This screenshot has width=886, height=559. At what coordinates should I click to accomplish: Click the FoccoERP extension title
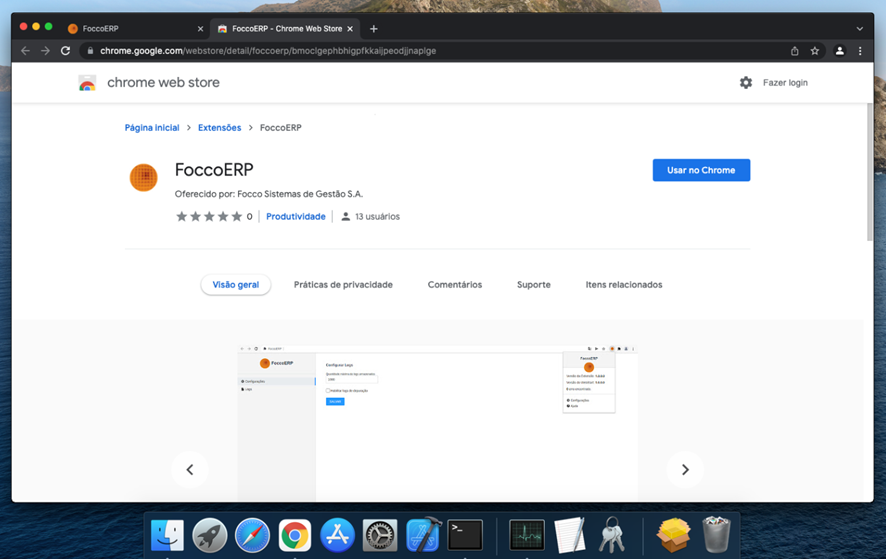click(x=214, y=170)
